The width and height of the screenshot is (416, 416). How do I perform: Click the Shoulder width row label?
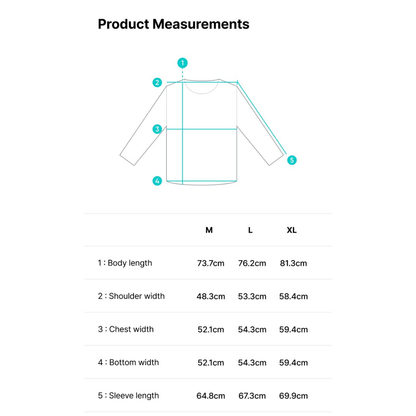tap(131, 296)
